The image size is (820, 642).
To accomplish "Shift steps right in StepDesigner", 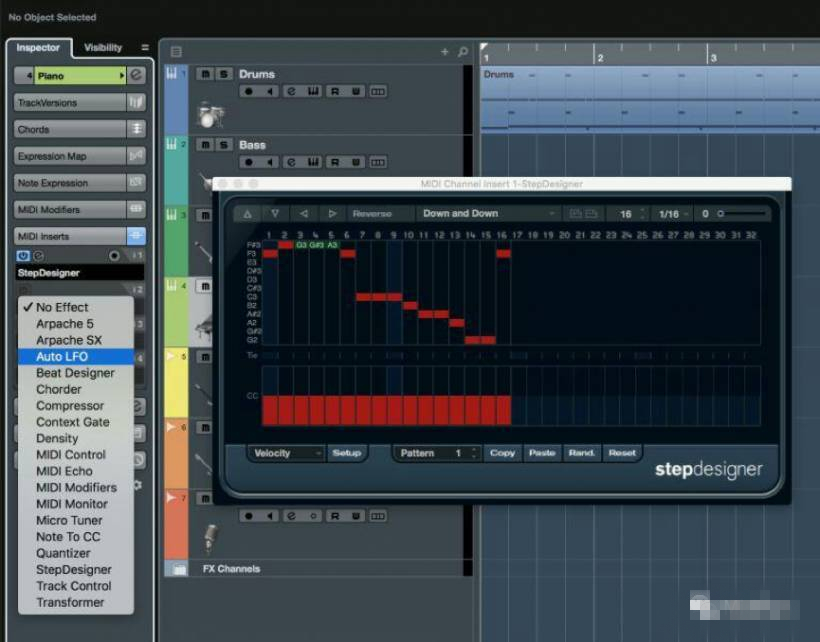I will (x=332, y=213).
